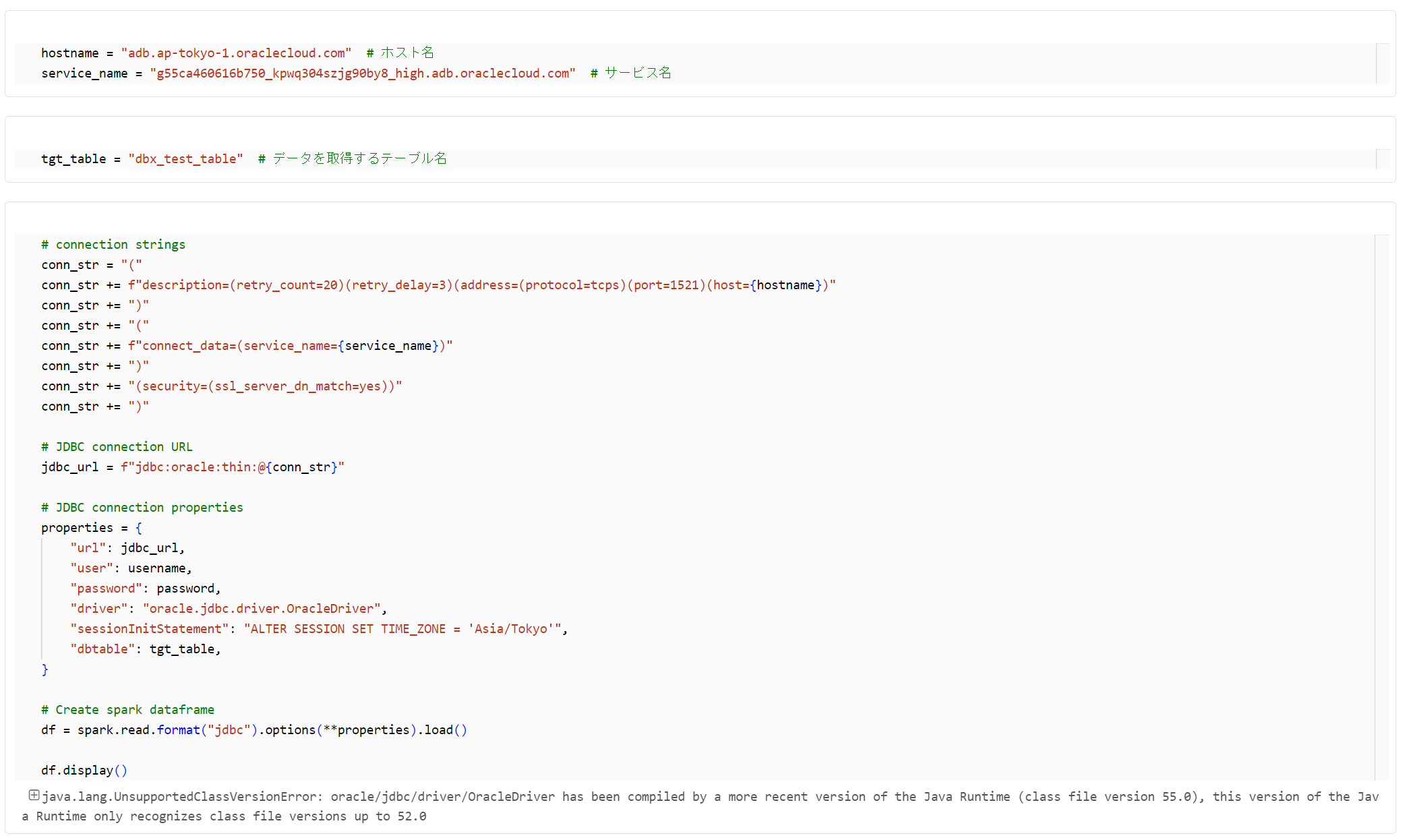Click the "driver" OracleDriver property line
Image resolution: width=1403 pixels, height=840 pixels.
[228, 609]
